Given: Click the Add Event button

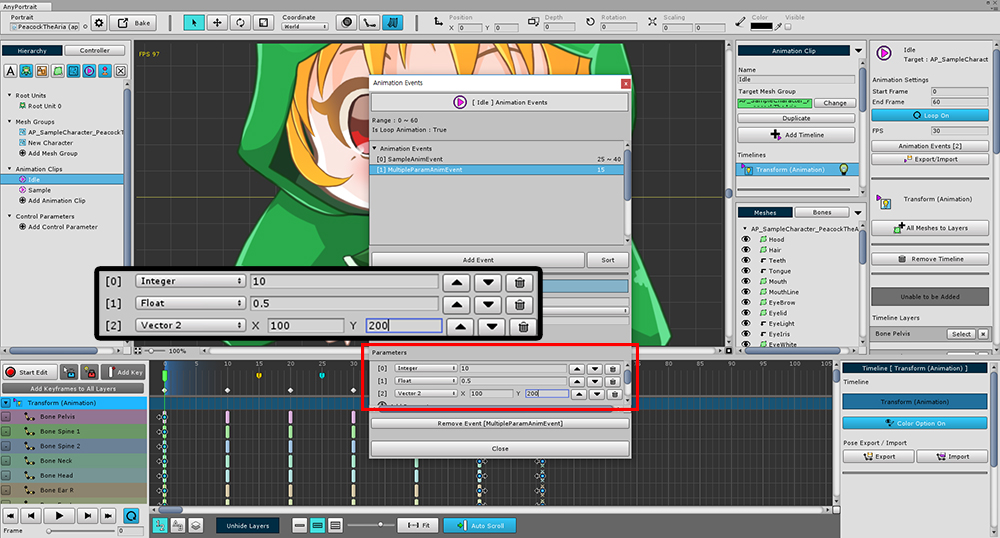Looking at the screenshot, I should pos(478,260).
